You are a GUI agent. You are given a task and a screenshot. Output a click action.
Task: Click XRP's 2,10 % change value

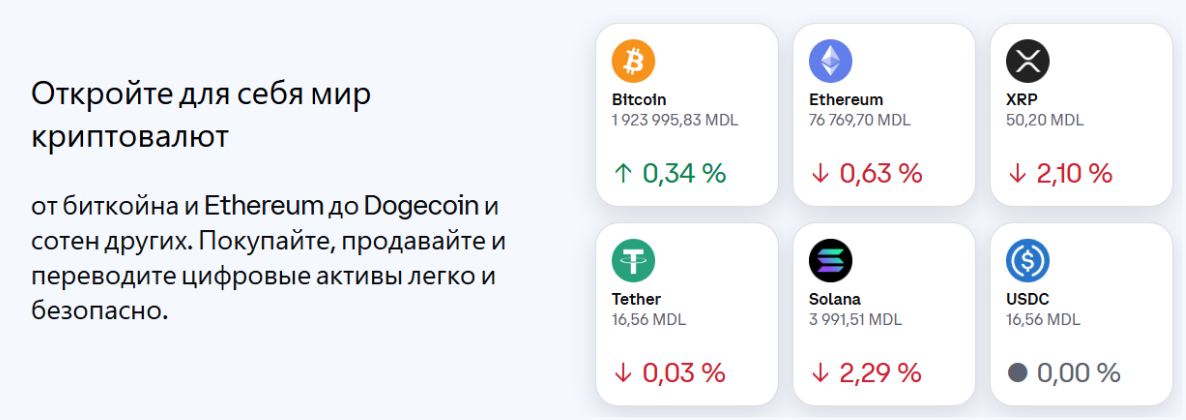coord(1074,174)
